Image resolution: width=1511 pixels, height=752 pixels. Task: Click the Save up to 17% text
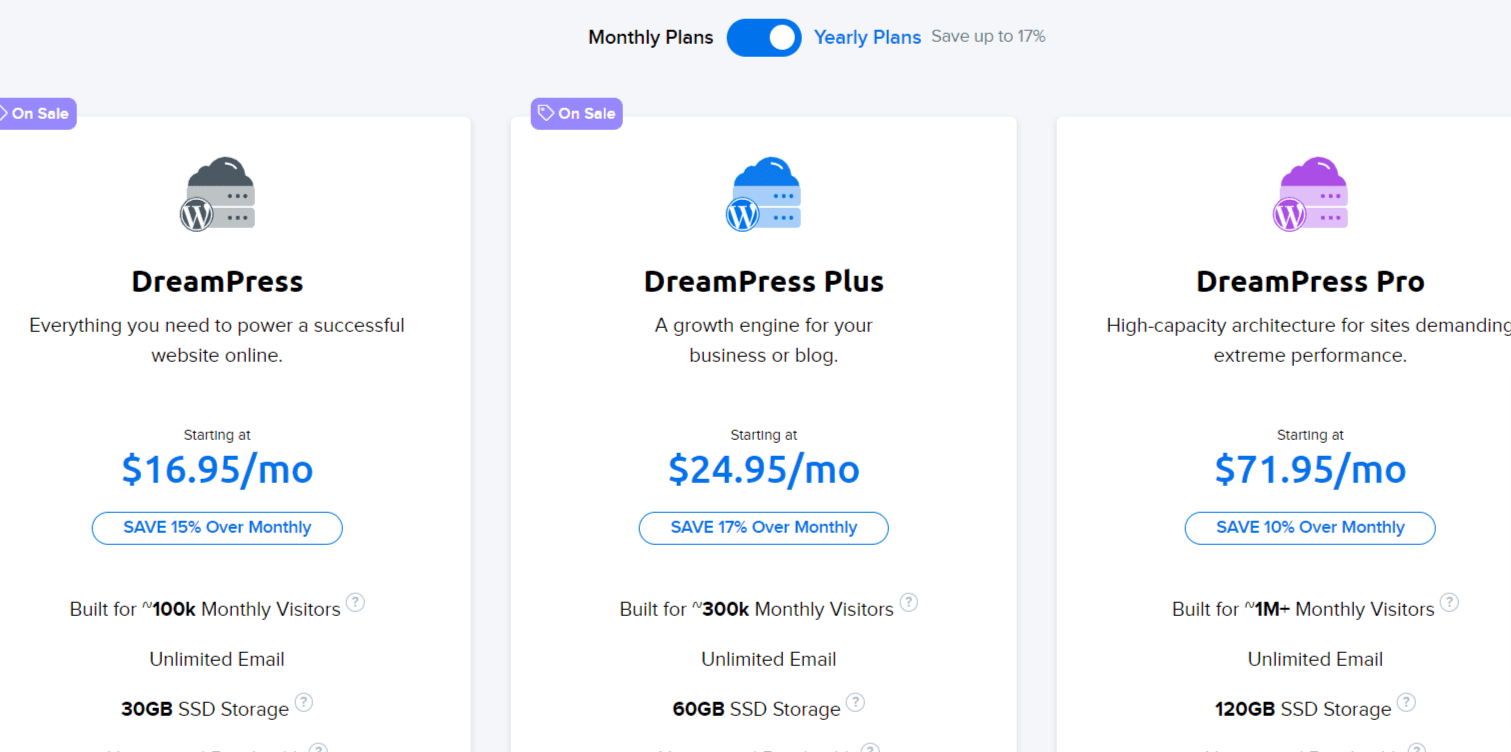pos(988,37)
